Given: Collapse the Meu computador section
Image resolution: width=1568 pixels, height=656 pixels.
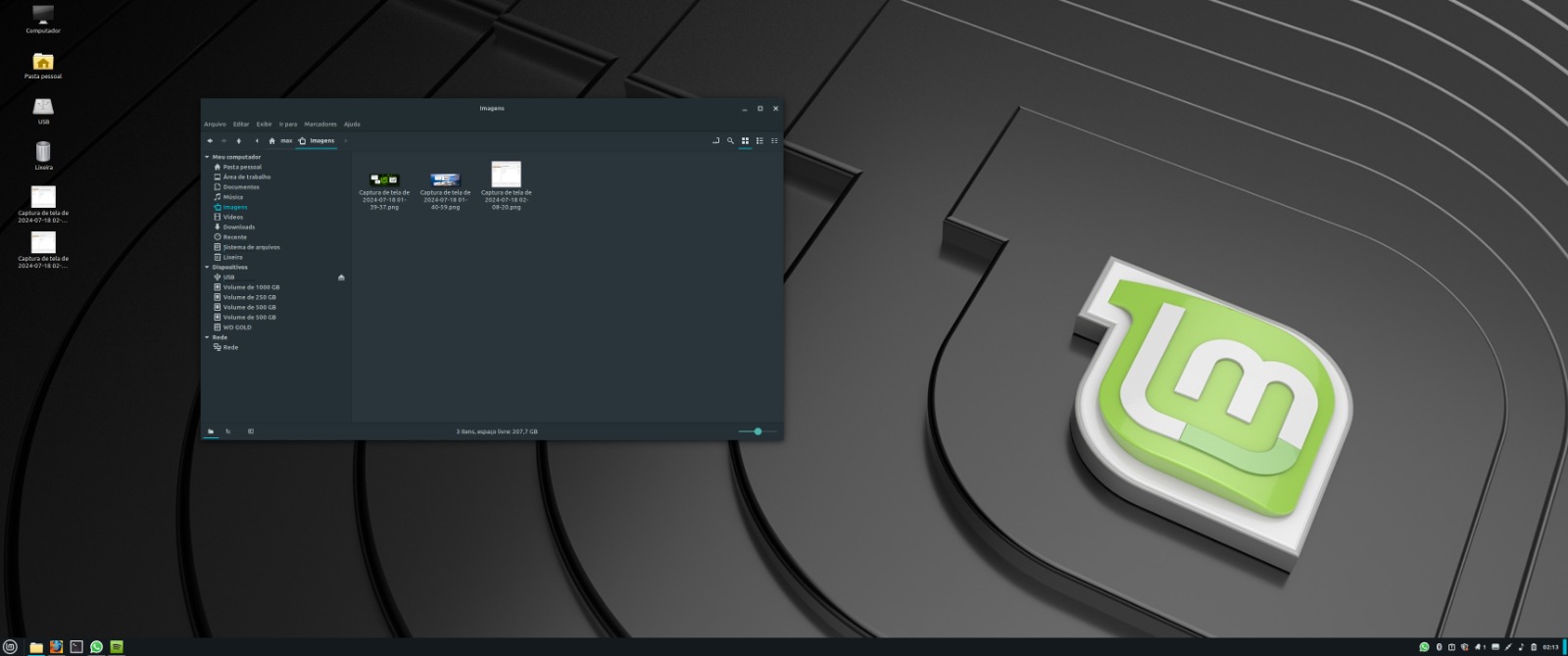Looking at the screenshot, I should point(207,157).
